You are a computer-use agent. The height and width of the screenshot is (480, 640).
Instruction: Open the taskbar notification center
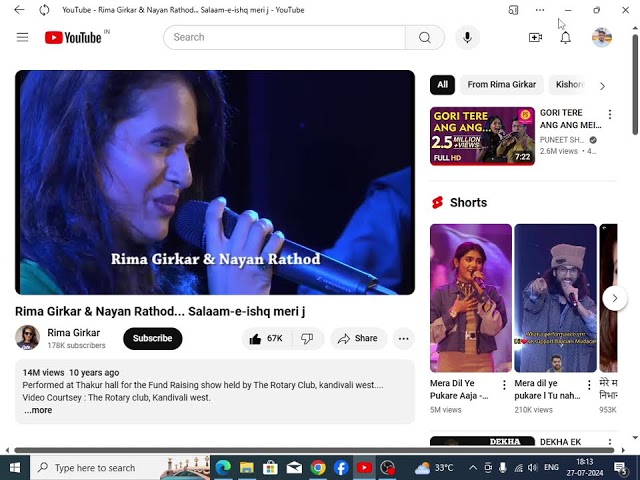[x=621, y=468]
